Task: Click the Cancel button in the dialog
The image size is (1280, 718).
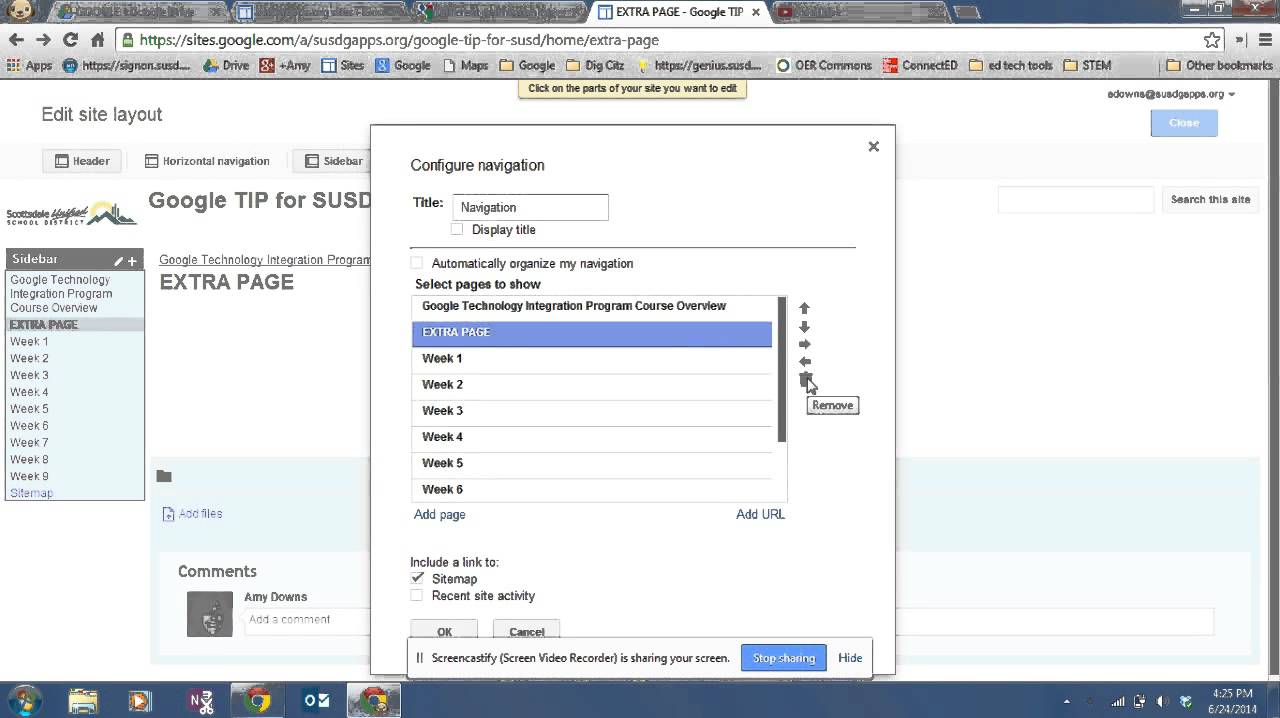Action: pos(526,631)
